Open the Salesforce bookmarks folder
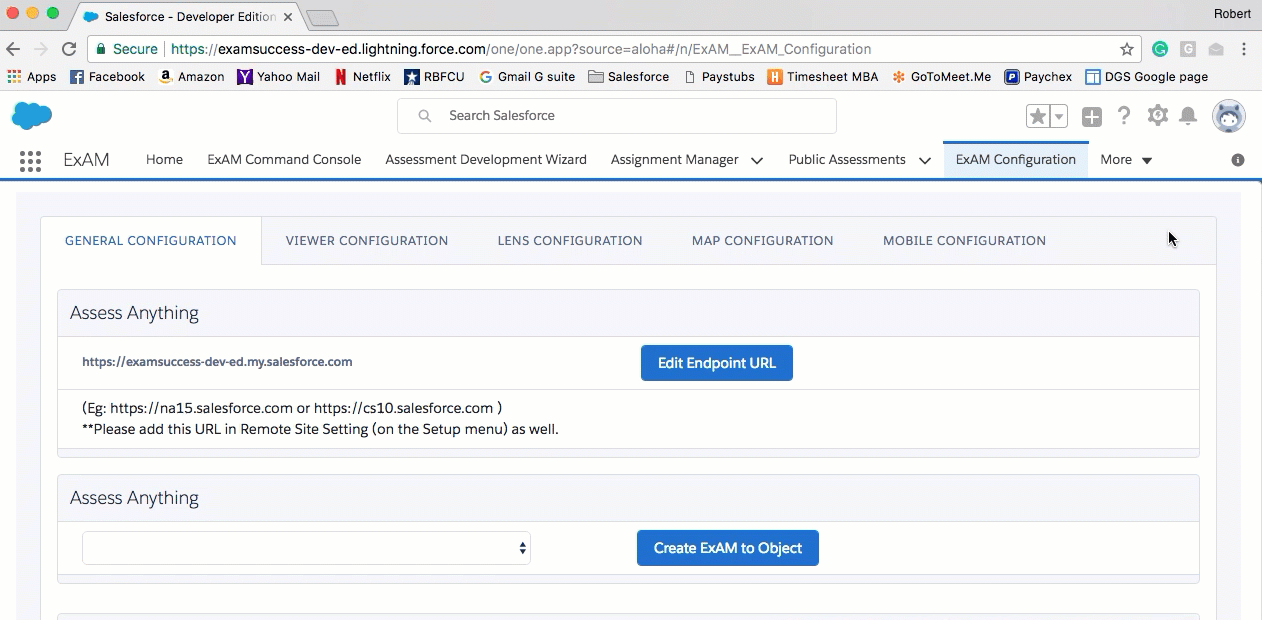The width and height of the screenshot is (1262, 620). click(x=629, y=77)
